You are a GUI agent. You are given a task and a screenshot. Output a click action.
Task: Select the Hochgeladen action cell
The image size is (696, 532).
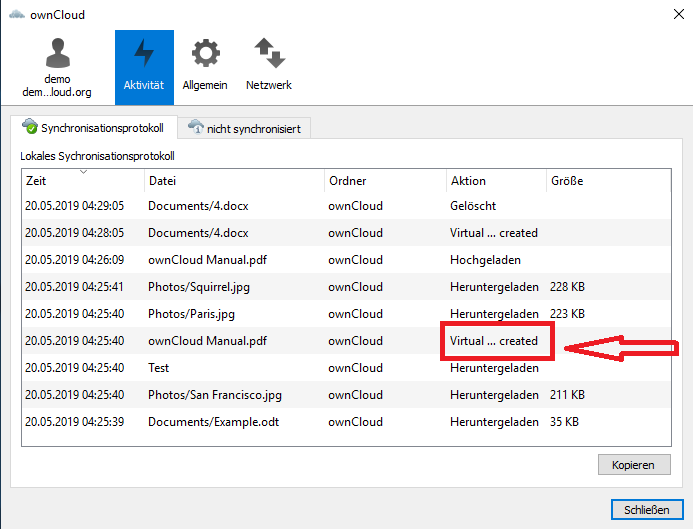(x=486, y=260)
